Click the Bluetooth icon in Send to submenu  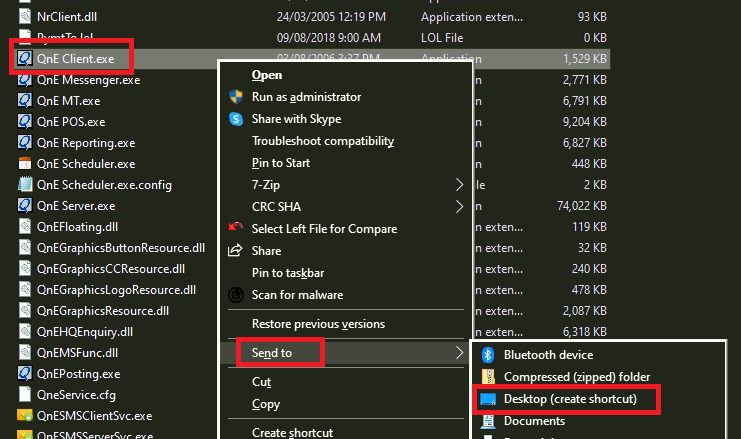(488, 355)
